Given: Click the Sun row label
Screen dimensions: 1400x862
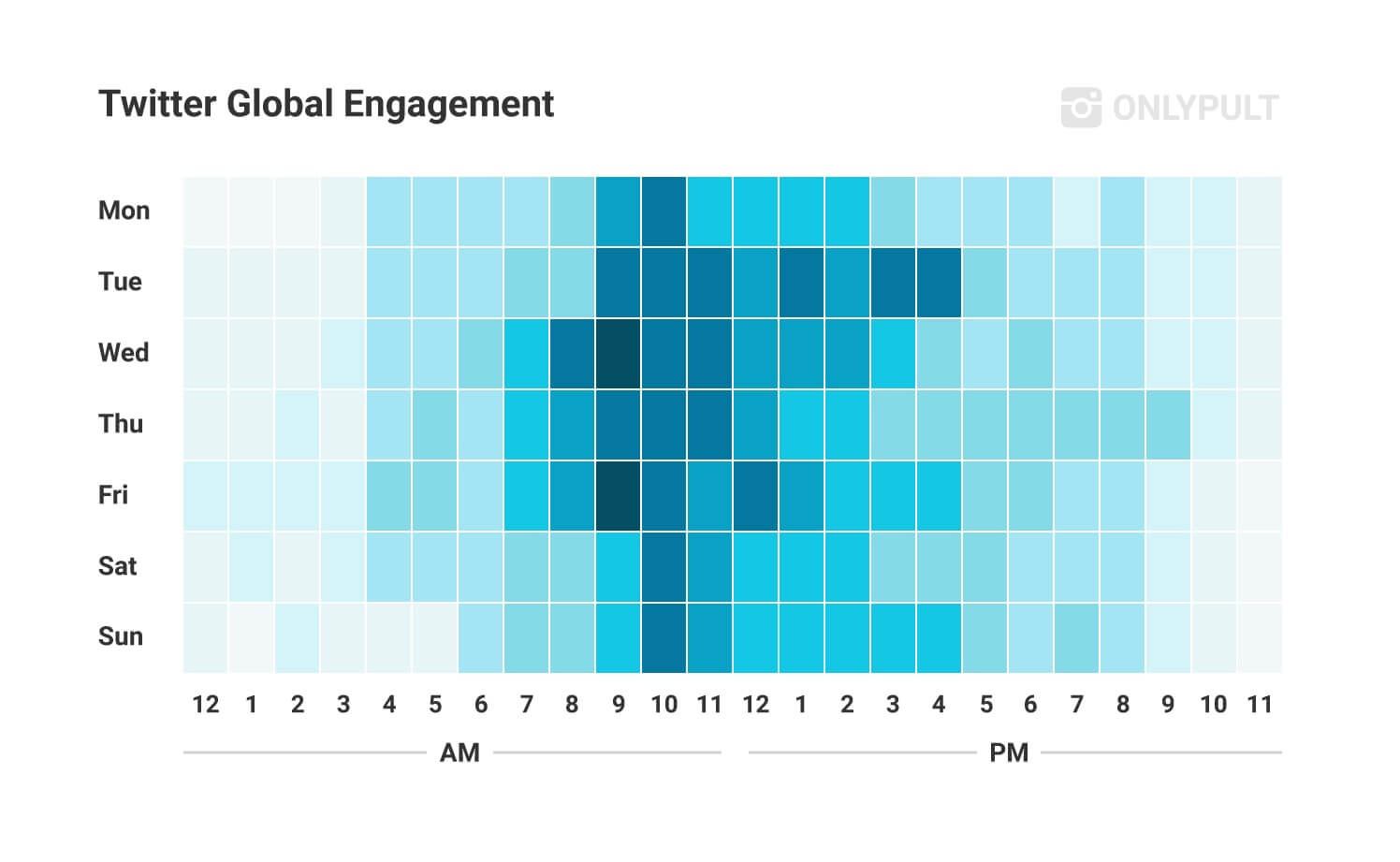Looking at the screenshot, I should [121, 637].
